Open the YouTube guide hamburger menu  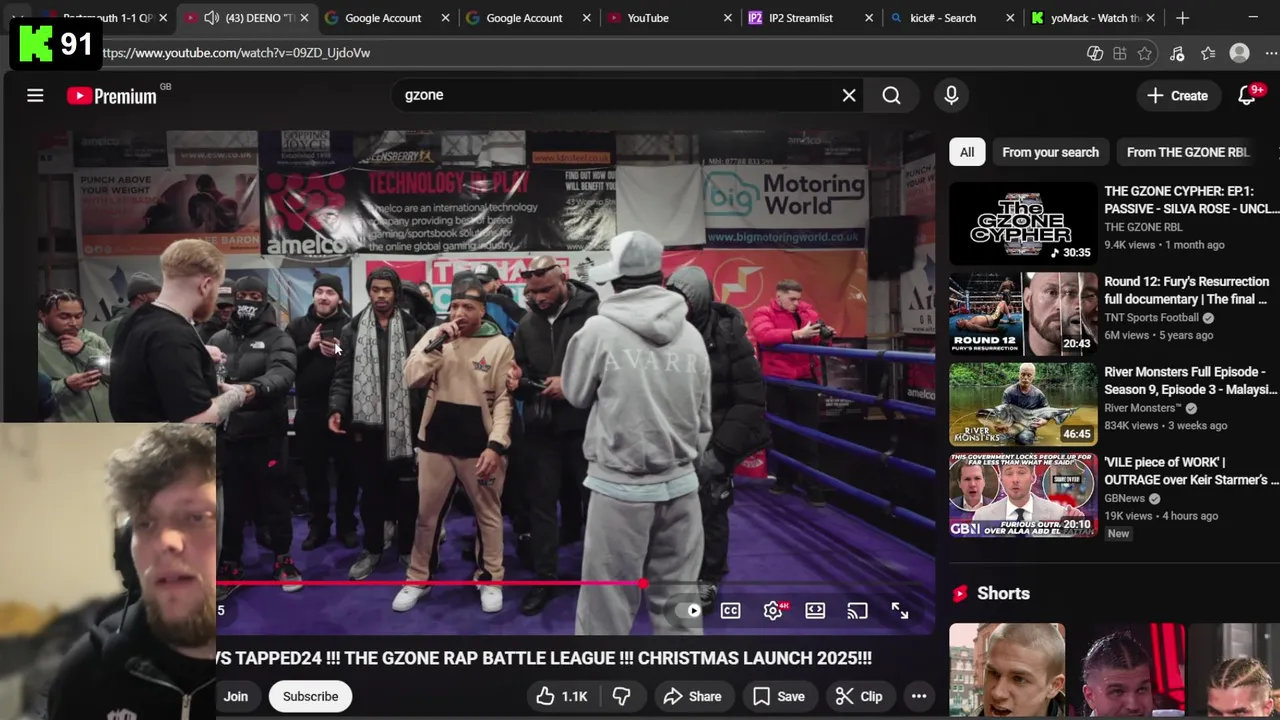pos(35,96)
